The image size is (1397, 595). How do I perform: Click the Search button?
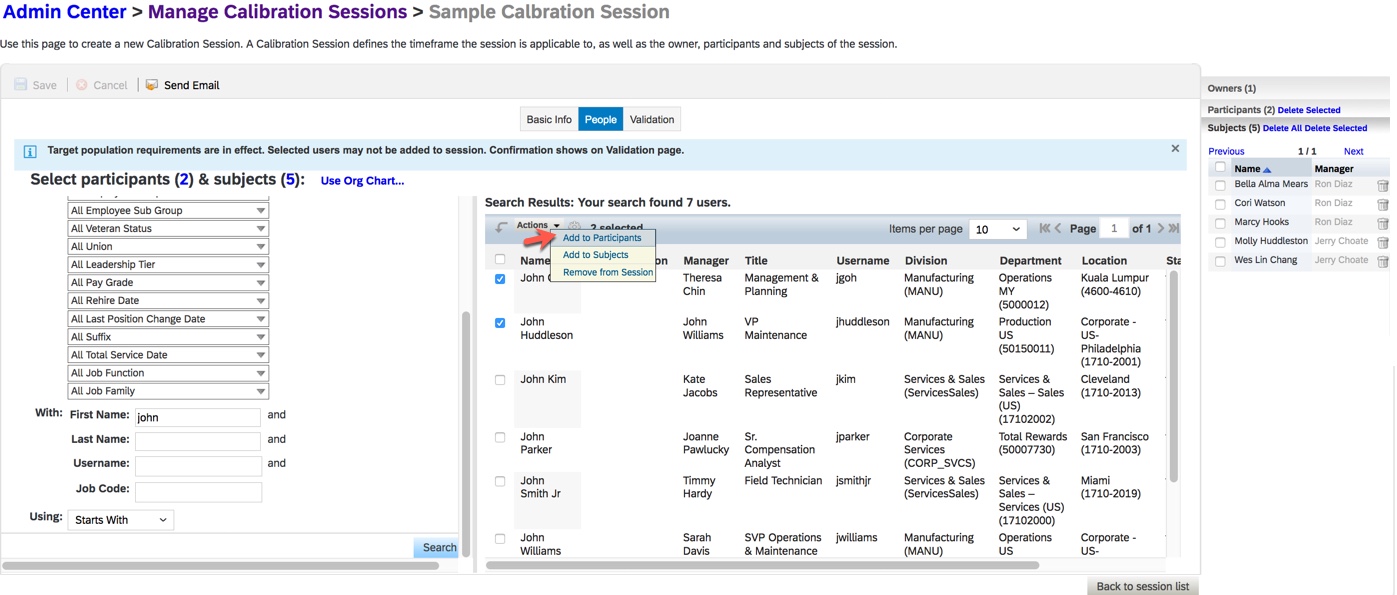437,547
